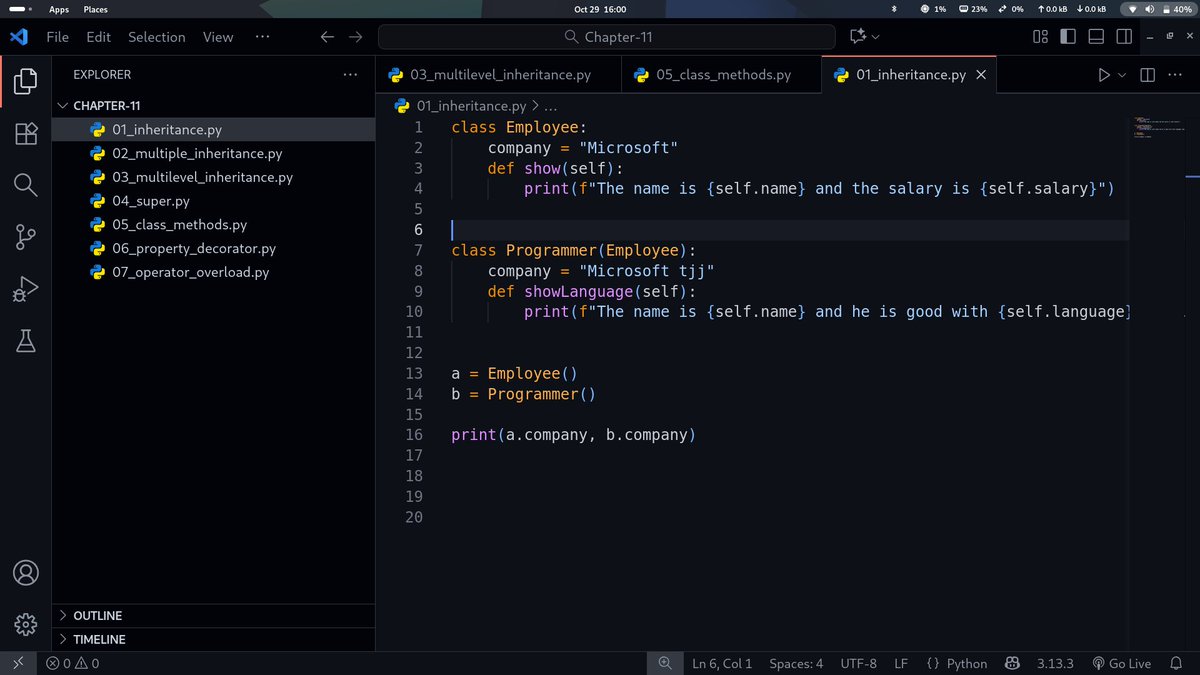The height and width of the screenshot is (675, 1200).
Task: Open the Search view
Action: pyautogui.click(x=26, y=185)
